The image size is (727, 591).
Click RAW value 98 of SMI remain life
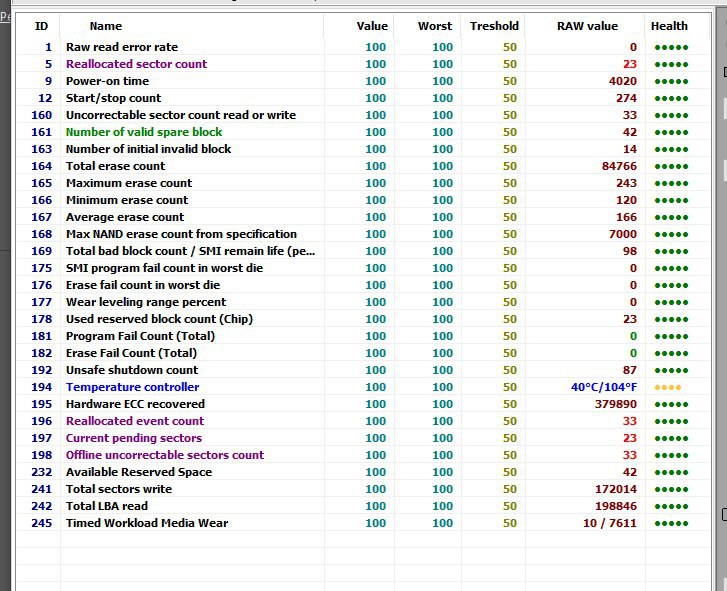click(x=630, y=251)
